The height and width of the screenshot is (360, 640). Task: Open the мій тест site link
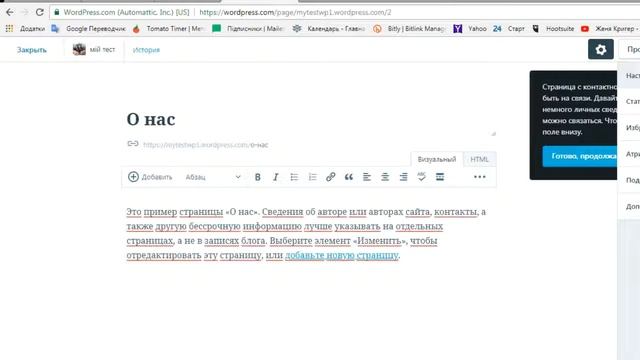(x=94, y=49)
